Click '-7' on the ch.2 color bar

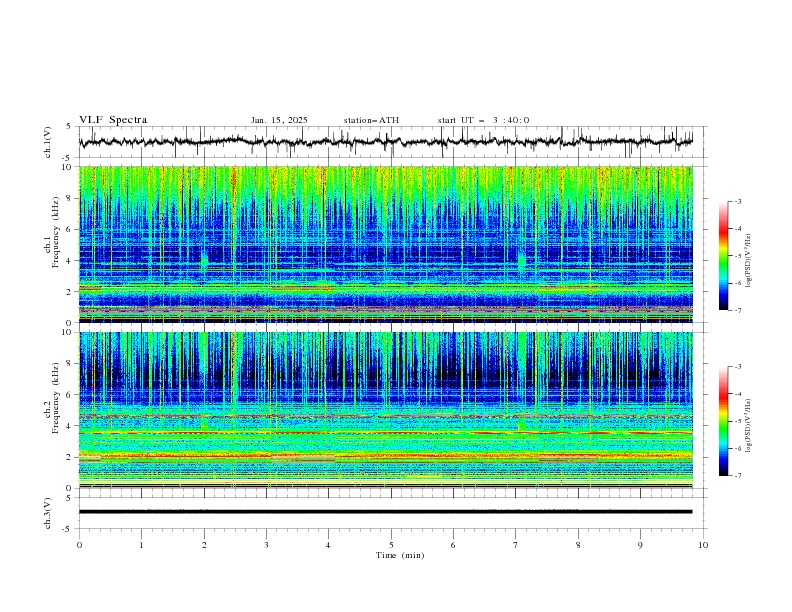[x=737, y=476]
